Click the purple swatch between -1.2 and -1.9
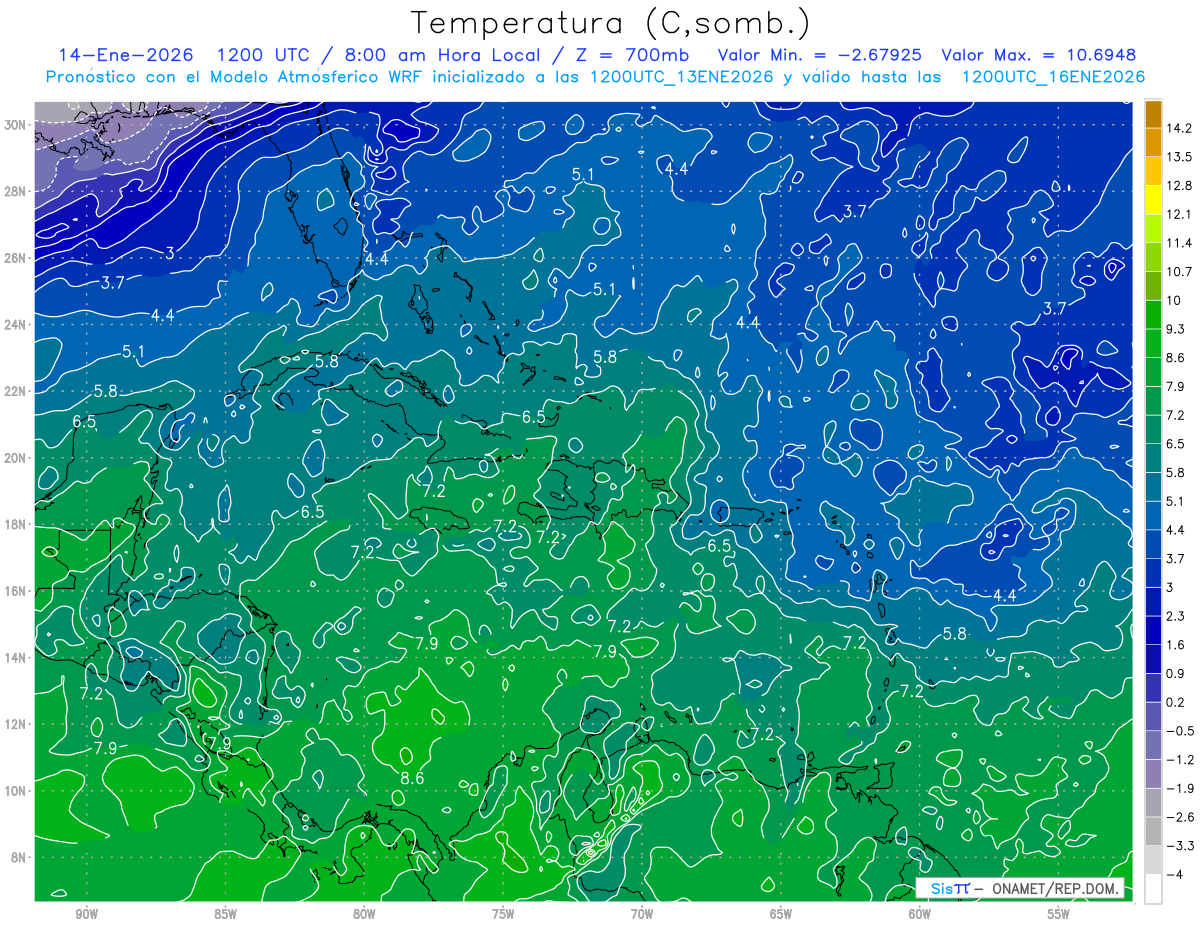This screenshot has height=927, width=1200. [x=1153, y=774]
